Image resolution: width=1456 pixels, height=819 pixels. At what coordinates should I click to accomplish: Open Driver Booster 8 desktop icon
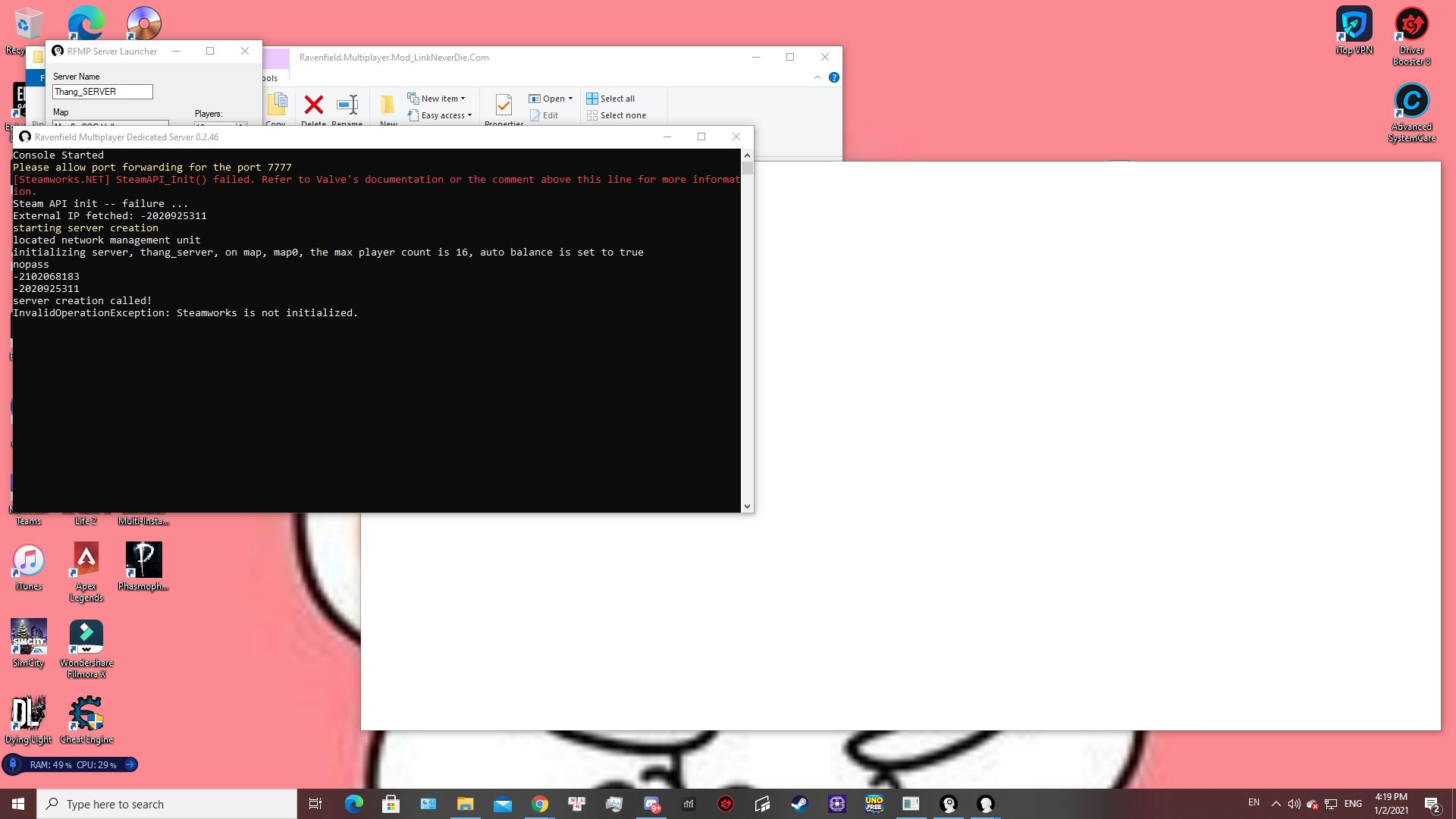point(1411,36)
